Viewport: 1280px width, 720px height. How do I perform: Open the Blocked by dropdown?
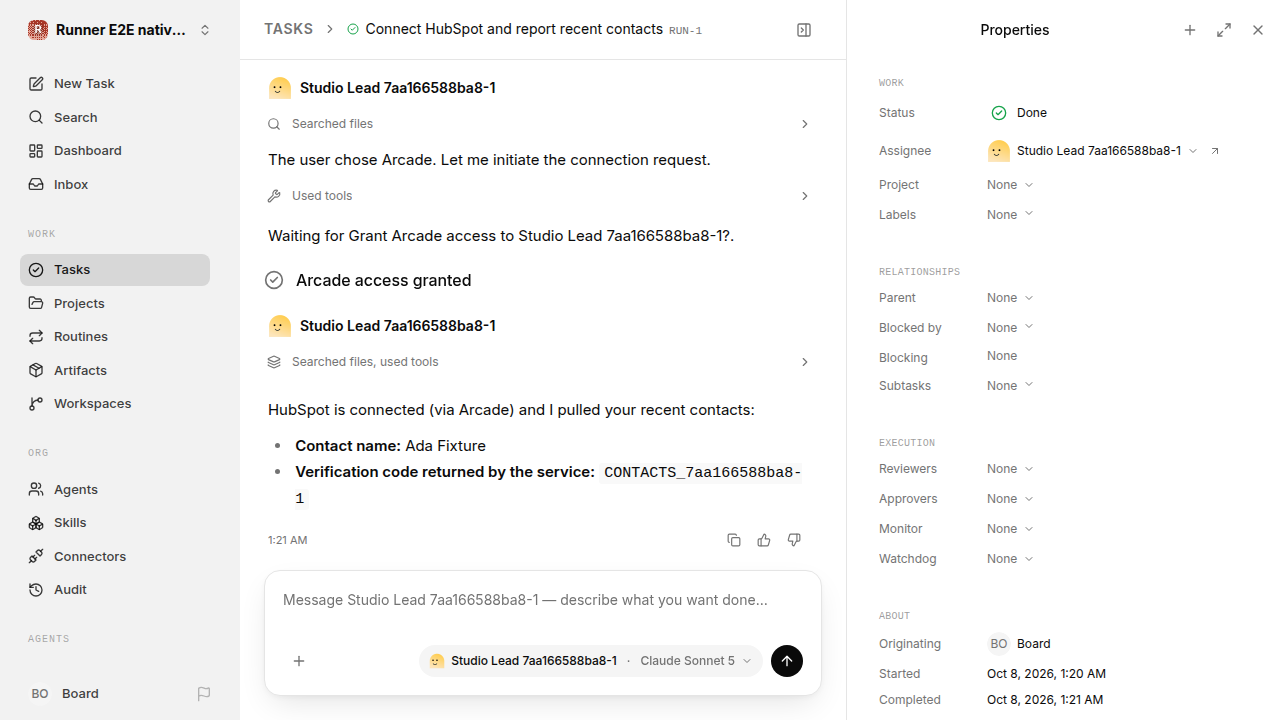[1010, 328]
